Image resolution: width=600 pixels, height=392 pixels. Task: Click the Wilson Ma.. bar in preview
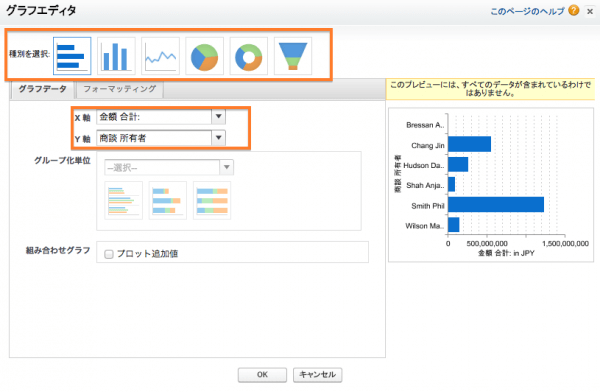[453, 225]
